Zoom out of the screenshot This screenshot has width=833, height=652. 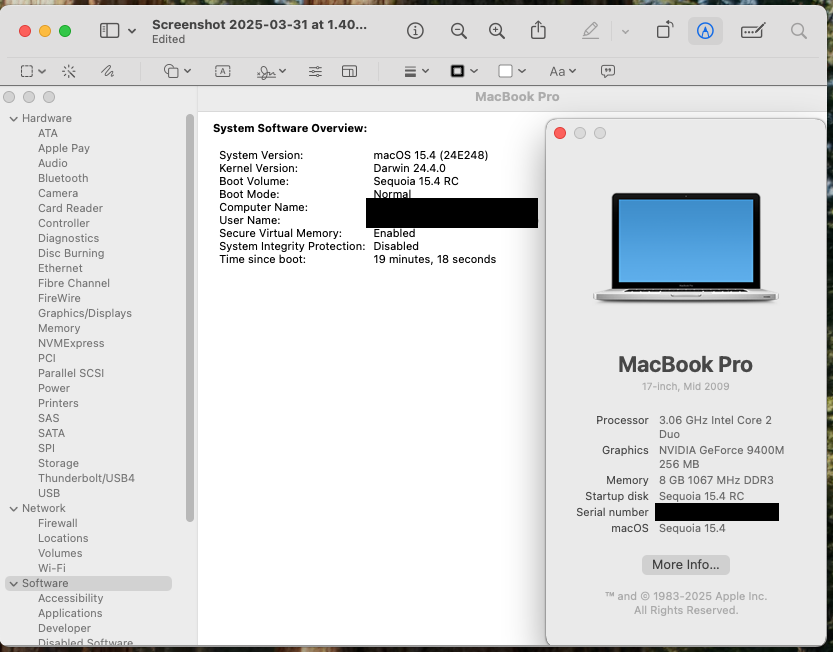458,31
